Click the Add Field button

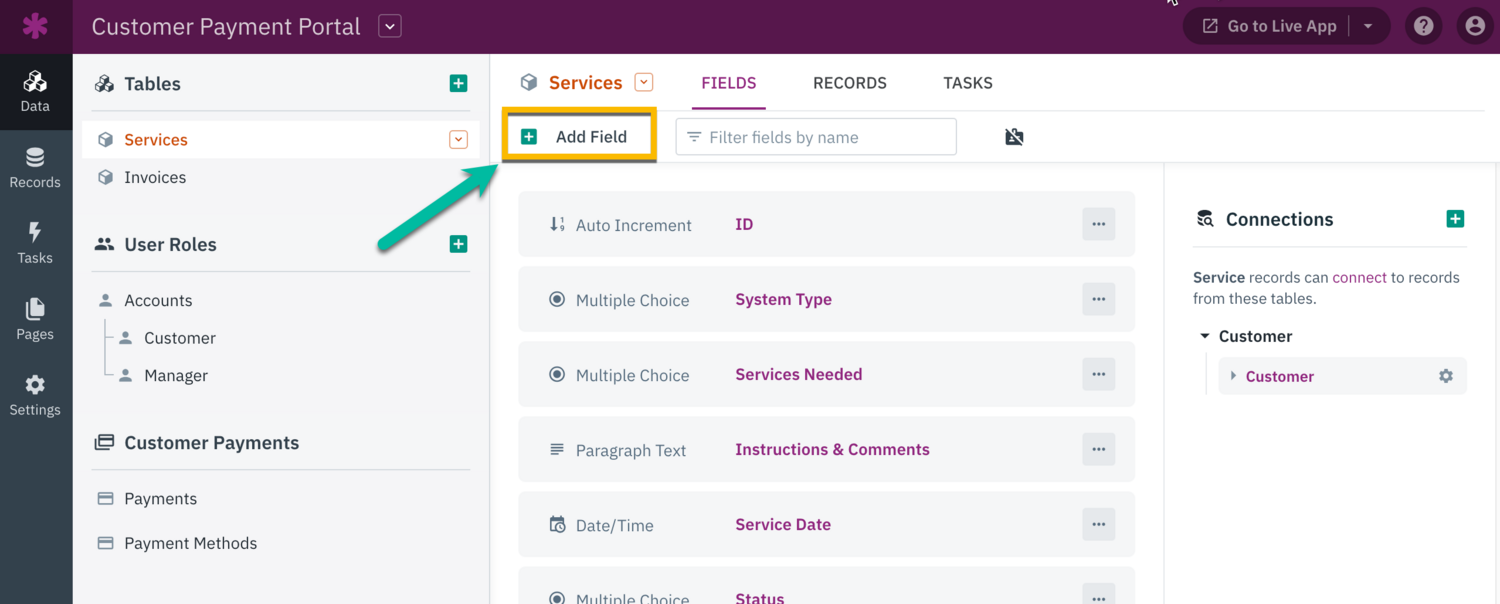click(x=578, y=137)
